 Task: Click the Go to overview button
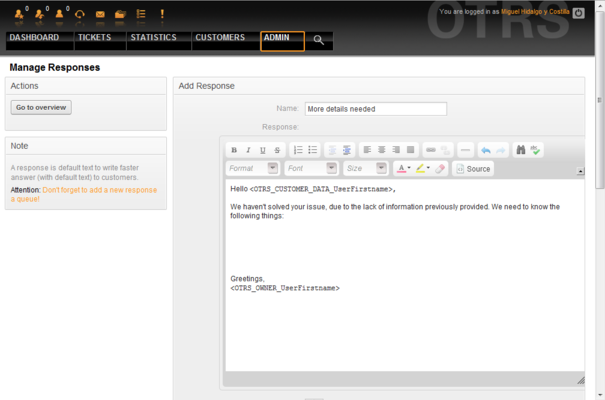coord(41,108)
